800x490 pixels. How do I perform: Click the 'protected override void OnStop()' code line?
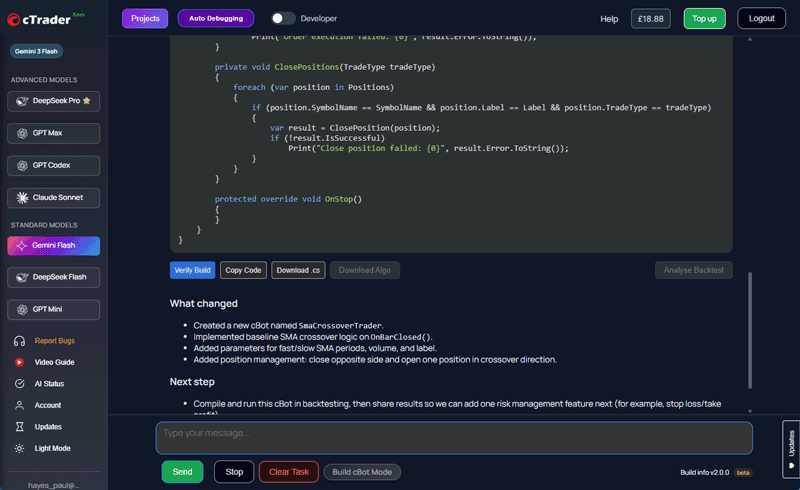coord(288,199)
